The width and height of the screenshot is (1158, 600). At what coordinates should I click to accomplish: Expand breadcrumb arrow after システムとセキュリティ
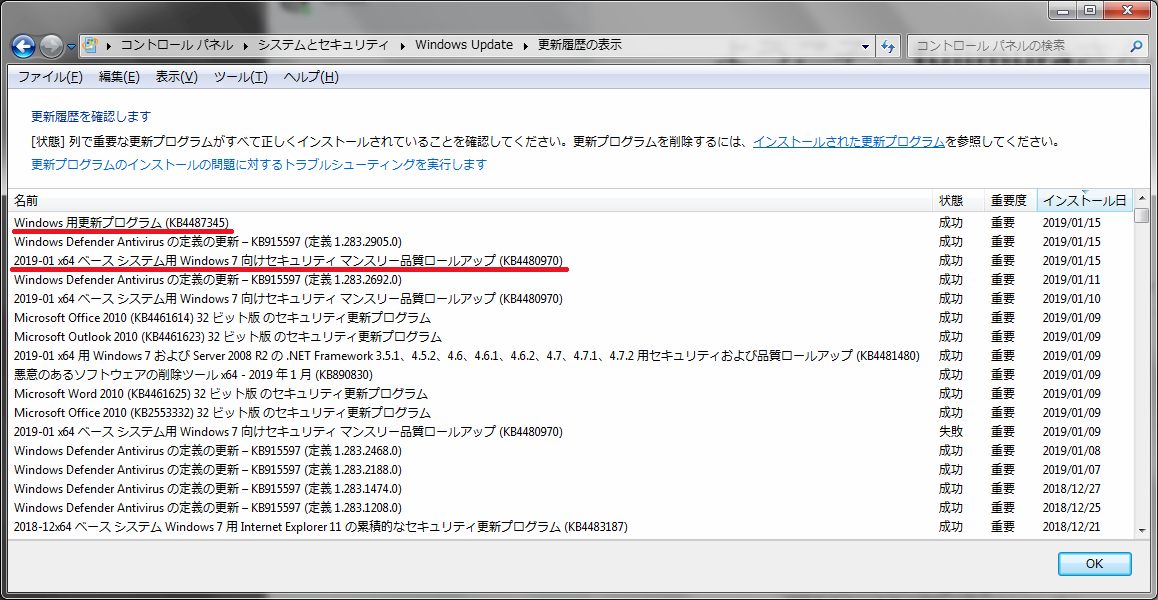click(404, 45)
